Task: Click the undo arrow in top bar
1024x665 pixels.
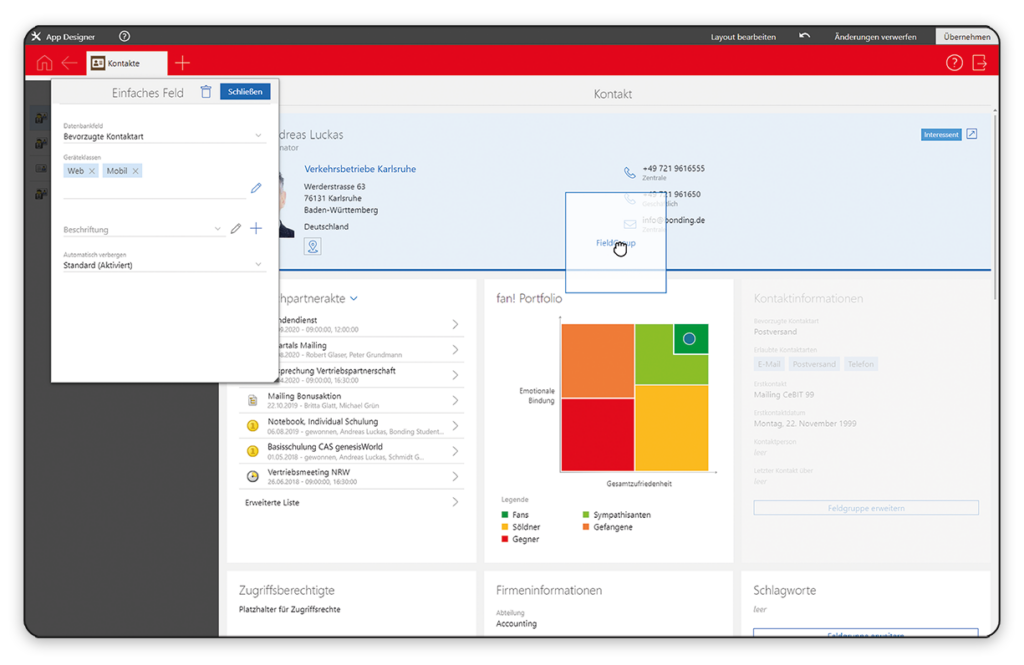Action: point(804,36)
